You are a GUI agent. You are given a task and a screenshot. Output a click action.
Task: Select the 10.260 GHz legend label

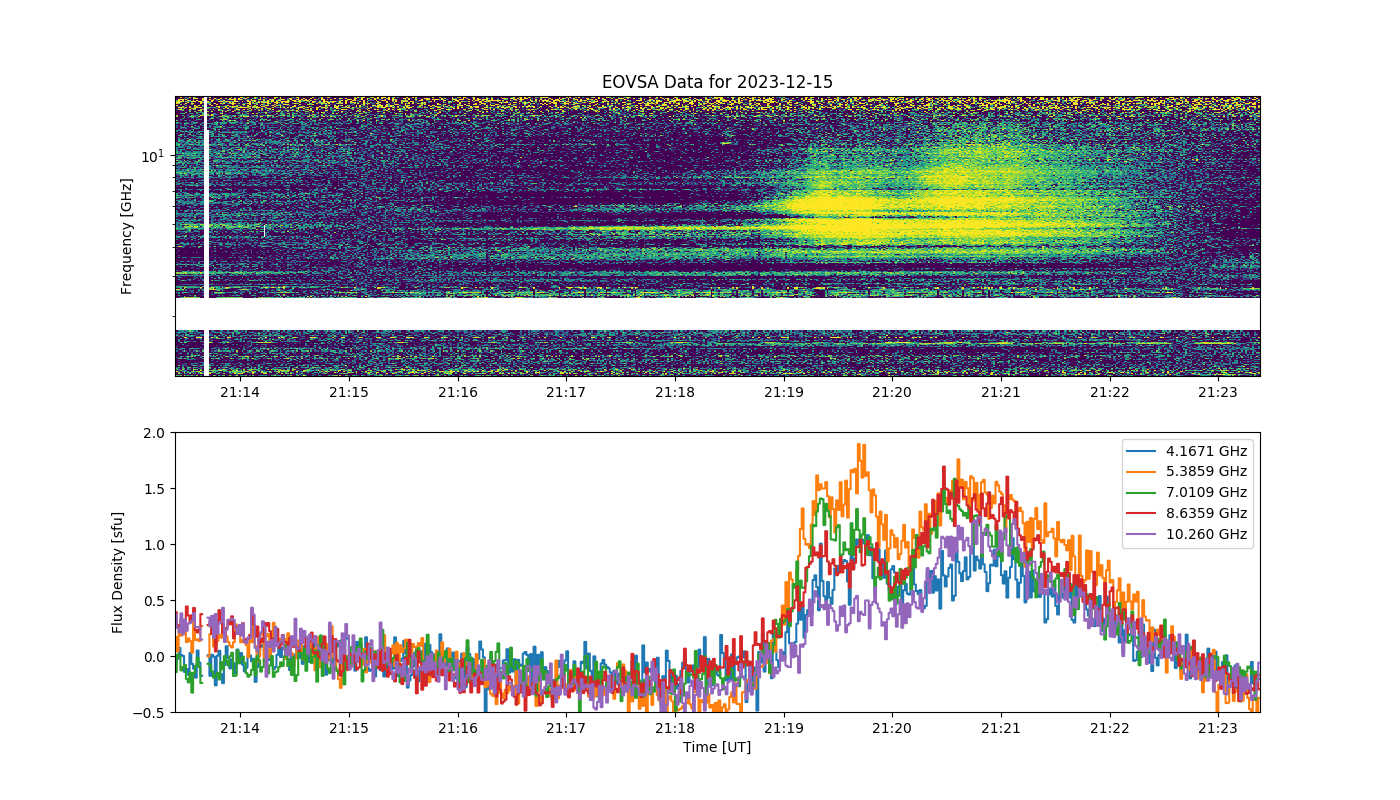1207,535
